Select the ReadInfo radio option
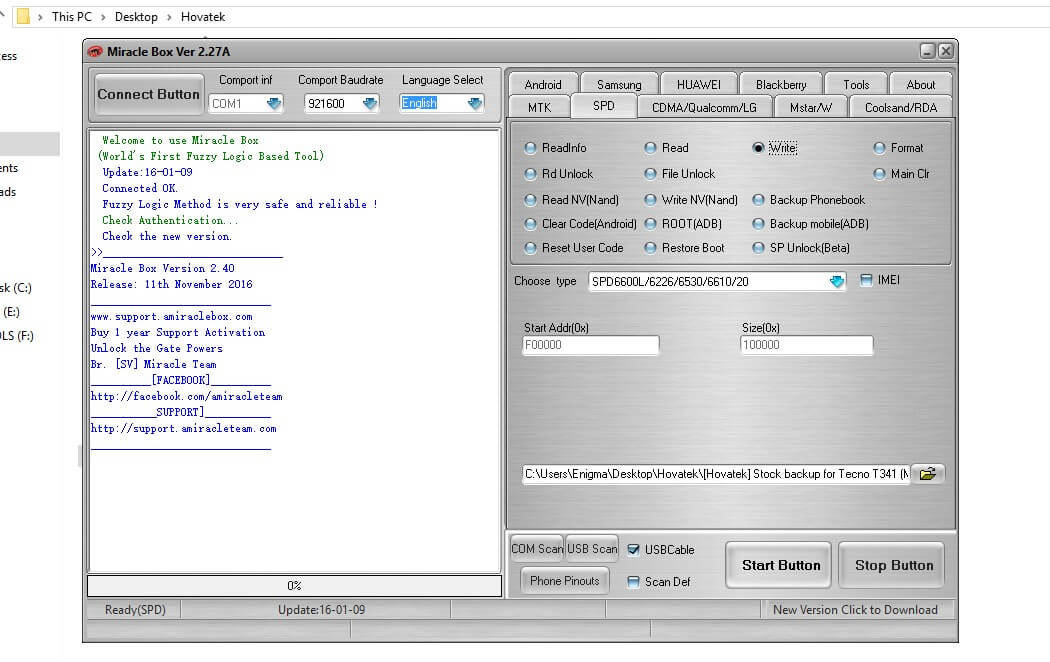Viewport: 1050px width, 662px height. point(531,148)
